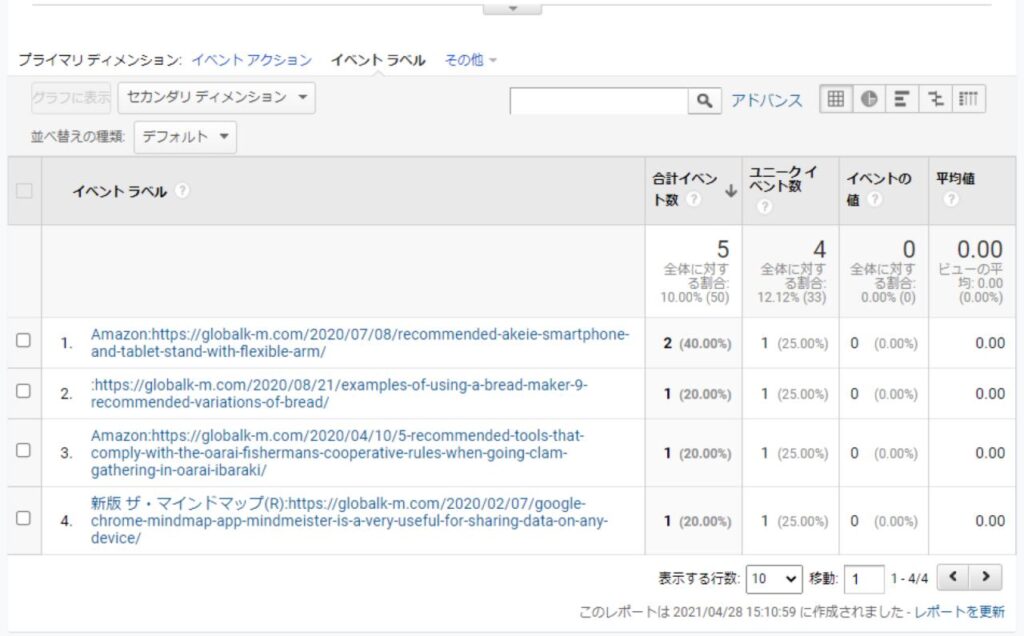
Task: Open the セカンダリ ディメンション dropdown
Action: click(216, 98)
